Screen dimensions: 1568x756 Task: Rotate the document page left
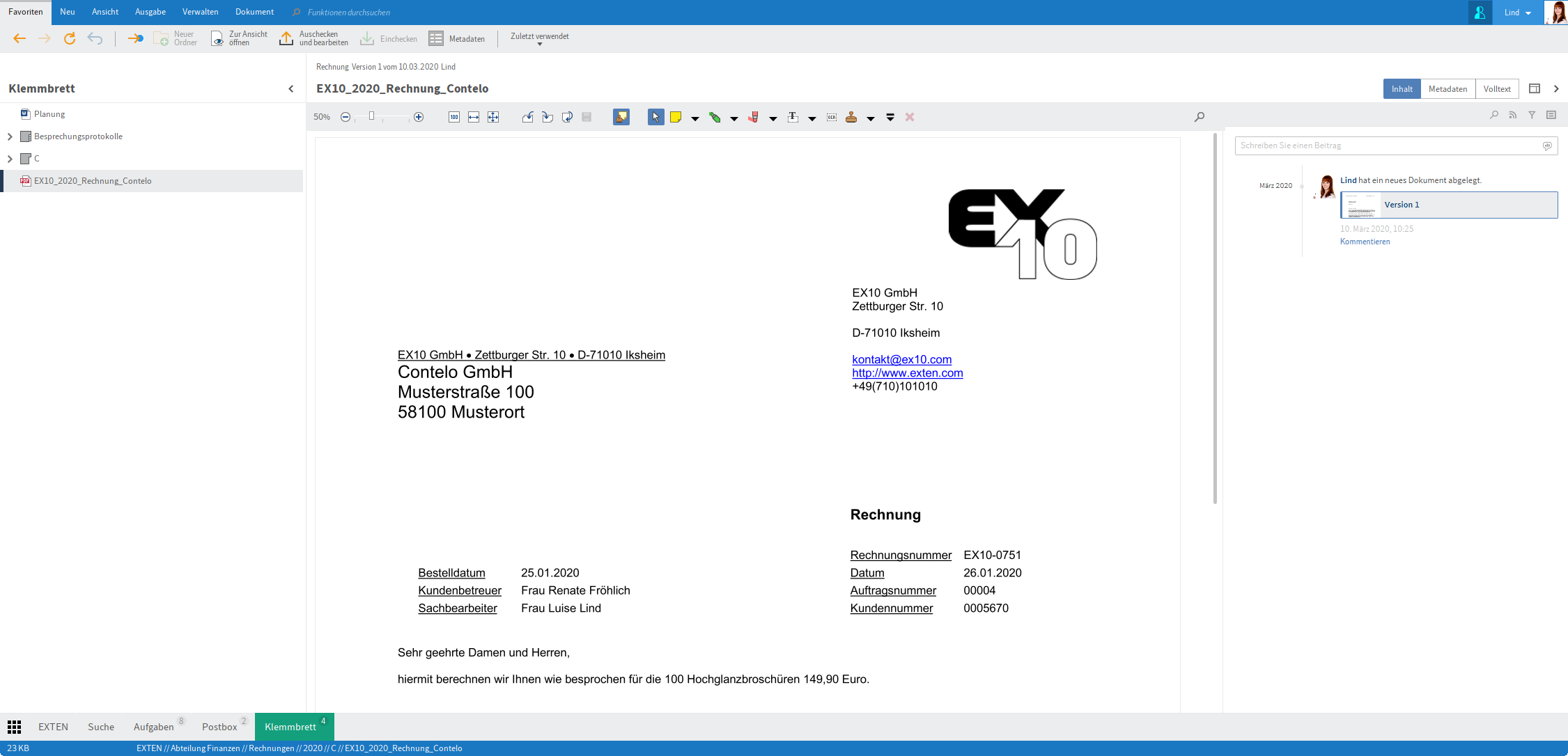pyautogui.click(x=528, y=117)
